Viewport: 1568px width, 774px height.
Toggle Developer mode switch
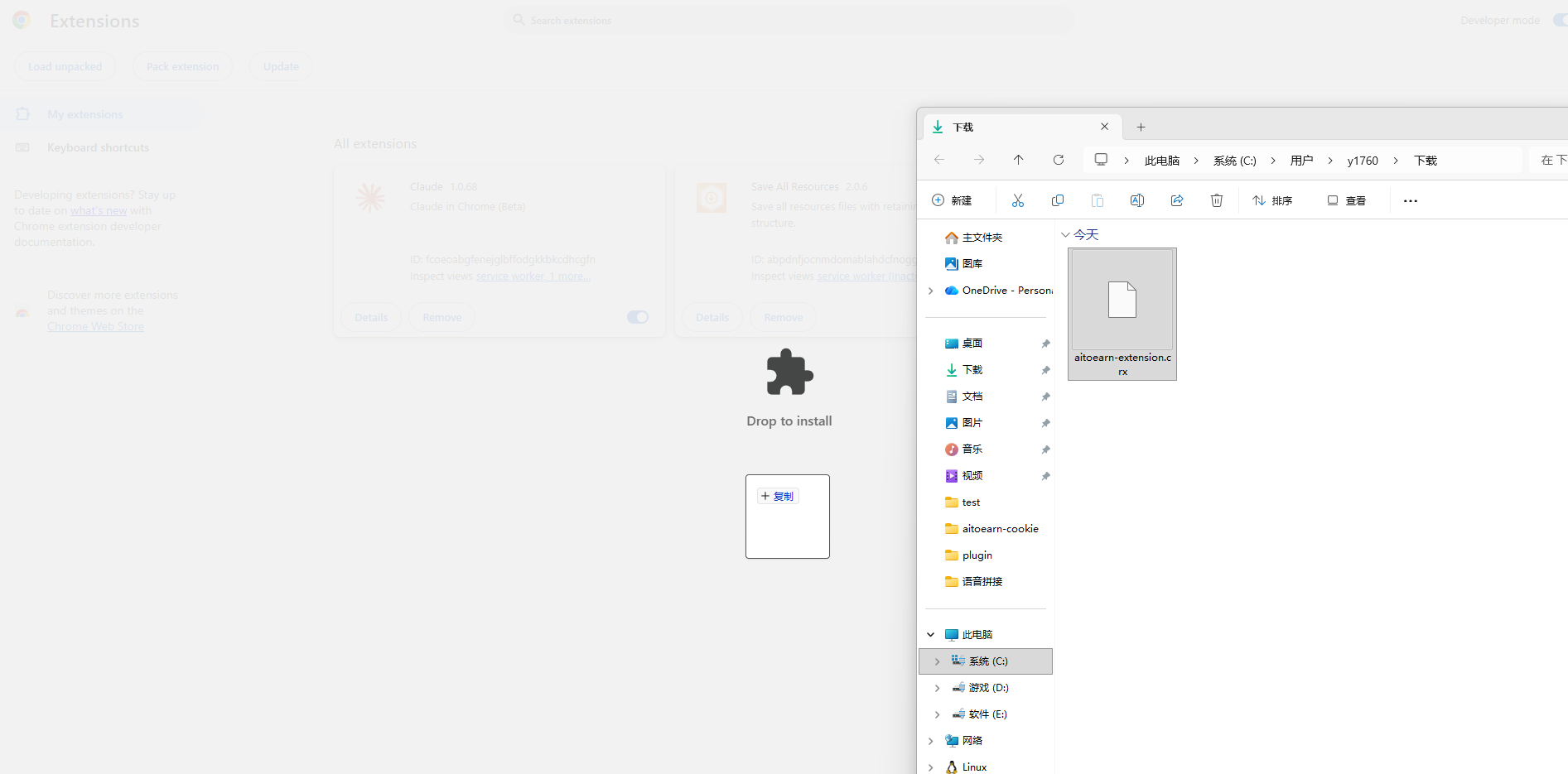(x=1559, y=20)
